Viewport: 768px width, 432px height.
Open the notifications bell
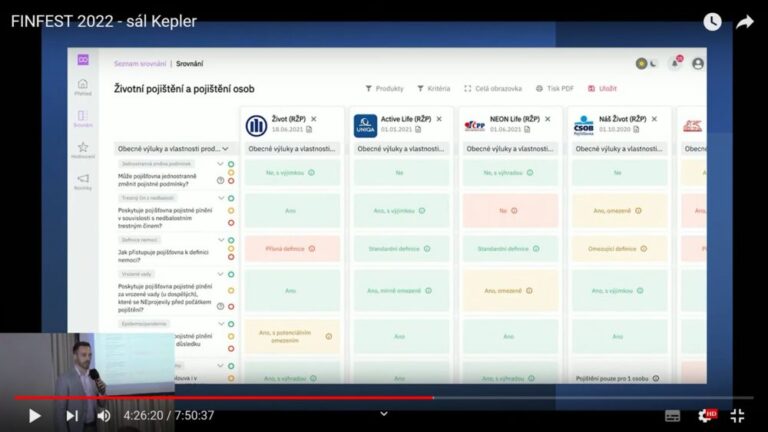coord(675,63)
